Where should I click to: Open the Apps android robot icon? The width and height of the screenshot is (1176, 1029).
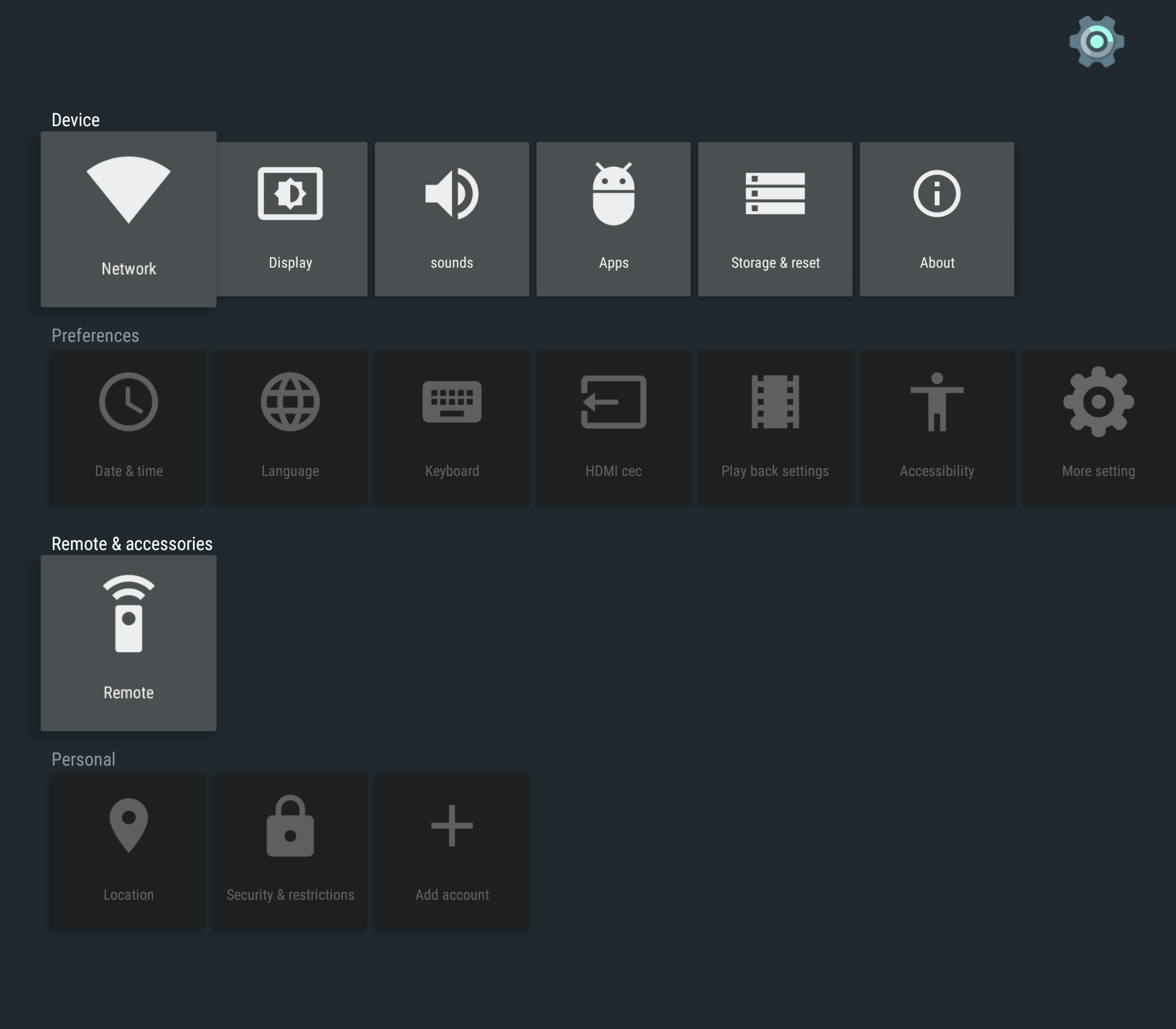(614, 194)
